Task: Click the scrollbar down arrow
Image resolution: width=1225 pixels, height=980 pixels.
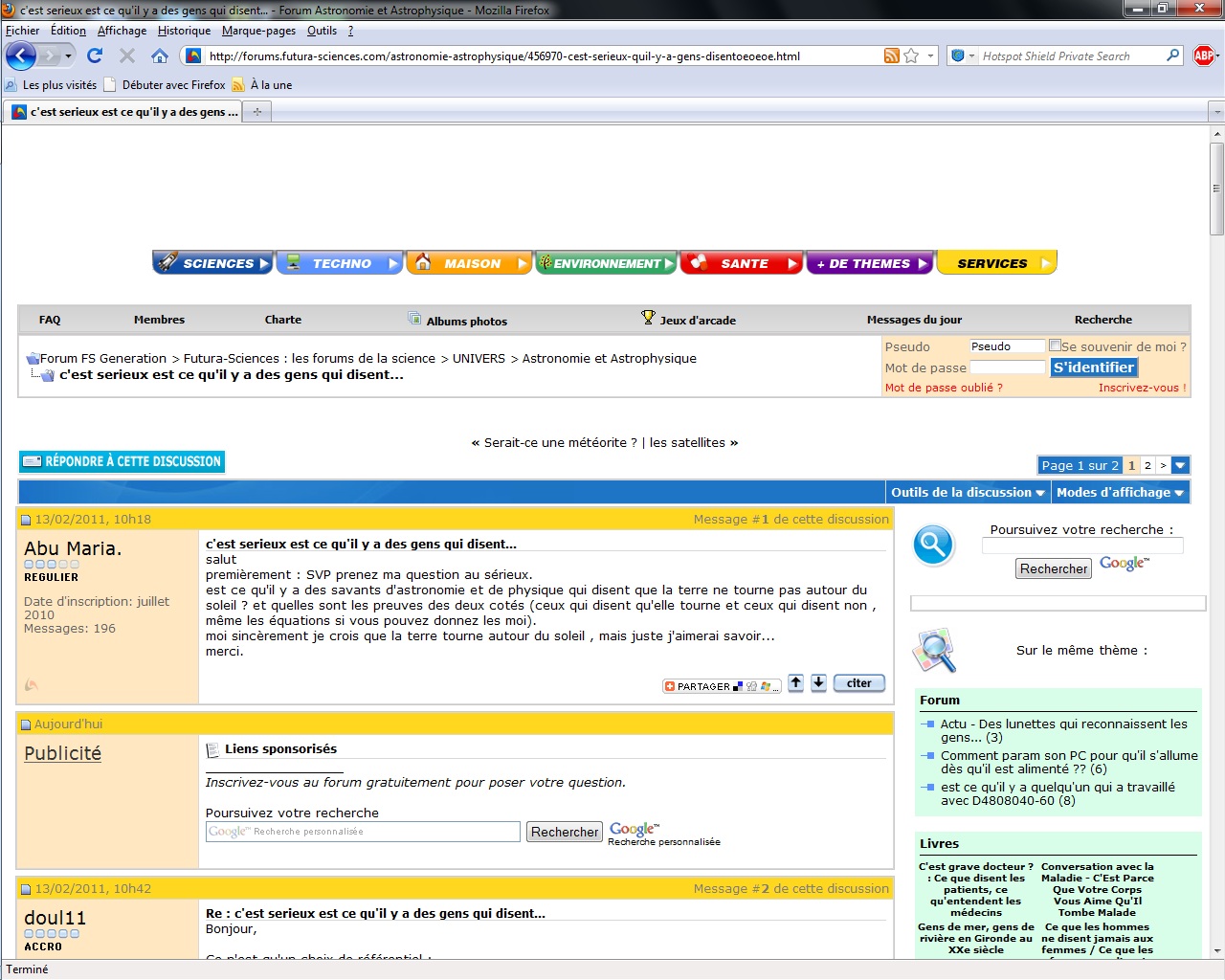Action: click(1217, 951)
